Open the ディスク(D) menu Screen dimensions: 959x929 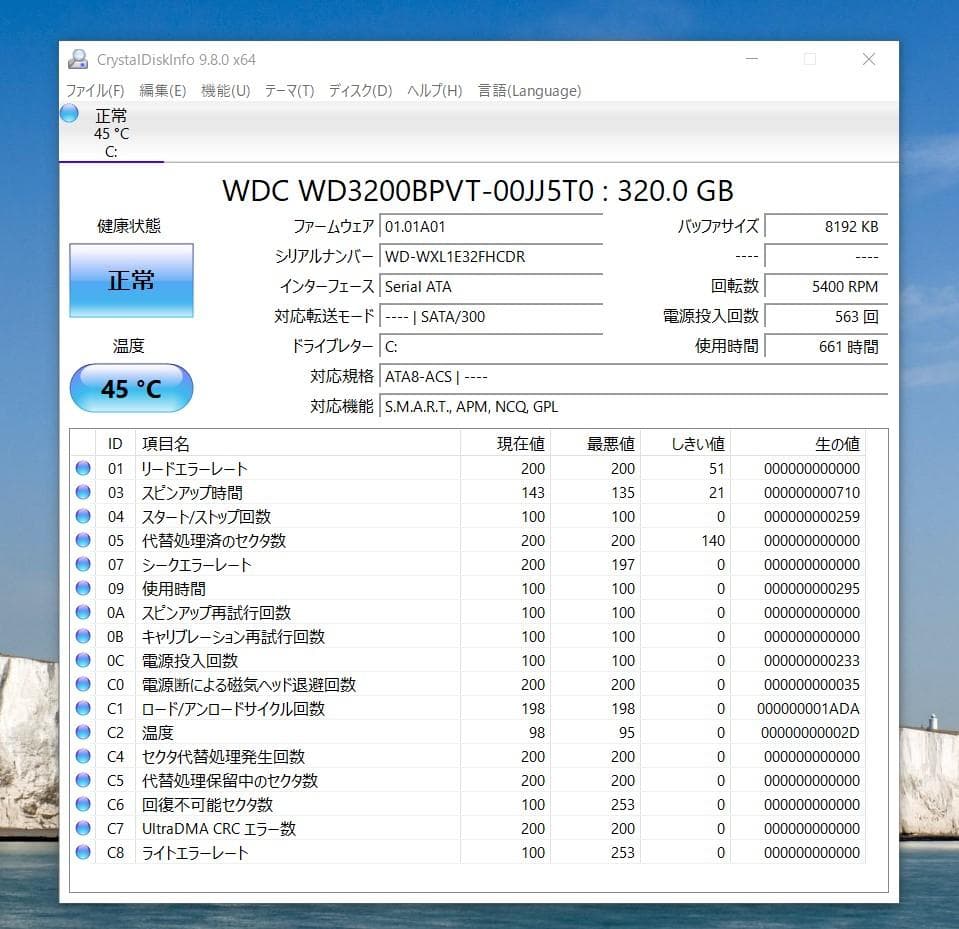(360, 91)
